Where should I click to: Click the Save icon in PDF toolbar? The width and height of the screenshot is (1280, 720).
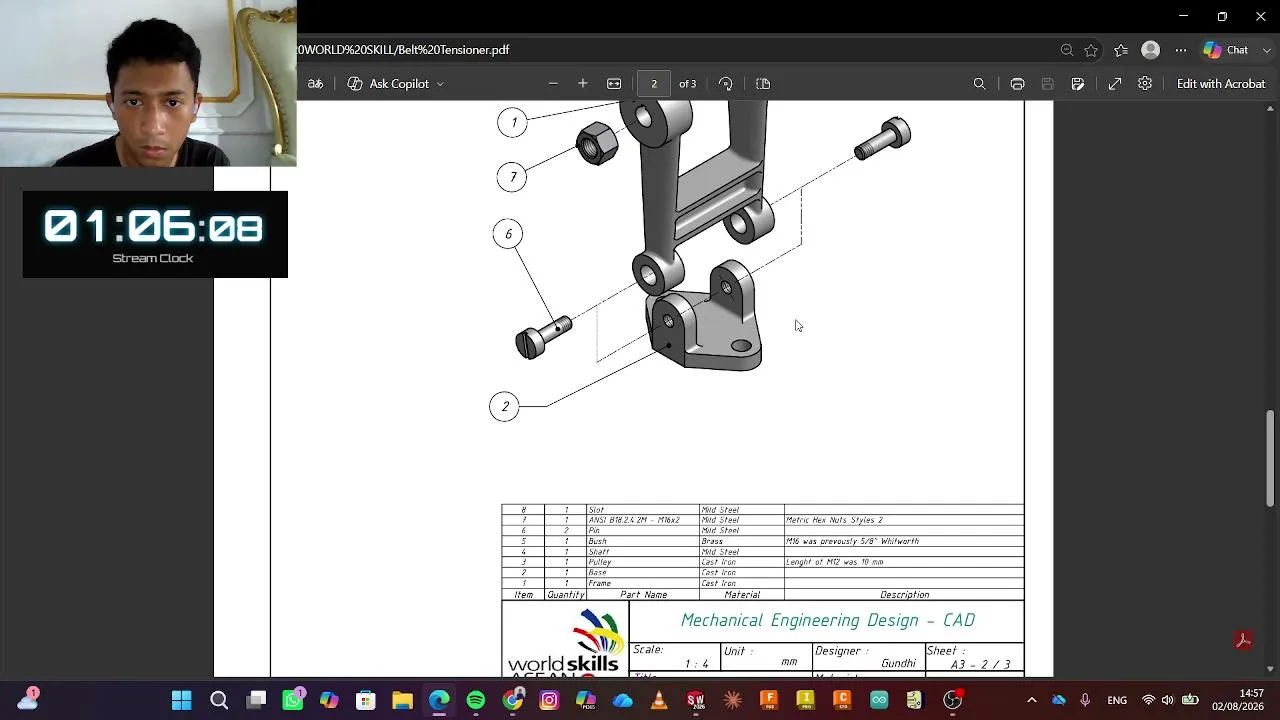[x=1047, y=84]
